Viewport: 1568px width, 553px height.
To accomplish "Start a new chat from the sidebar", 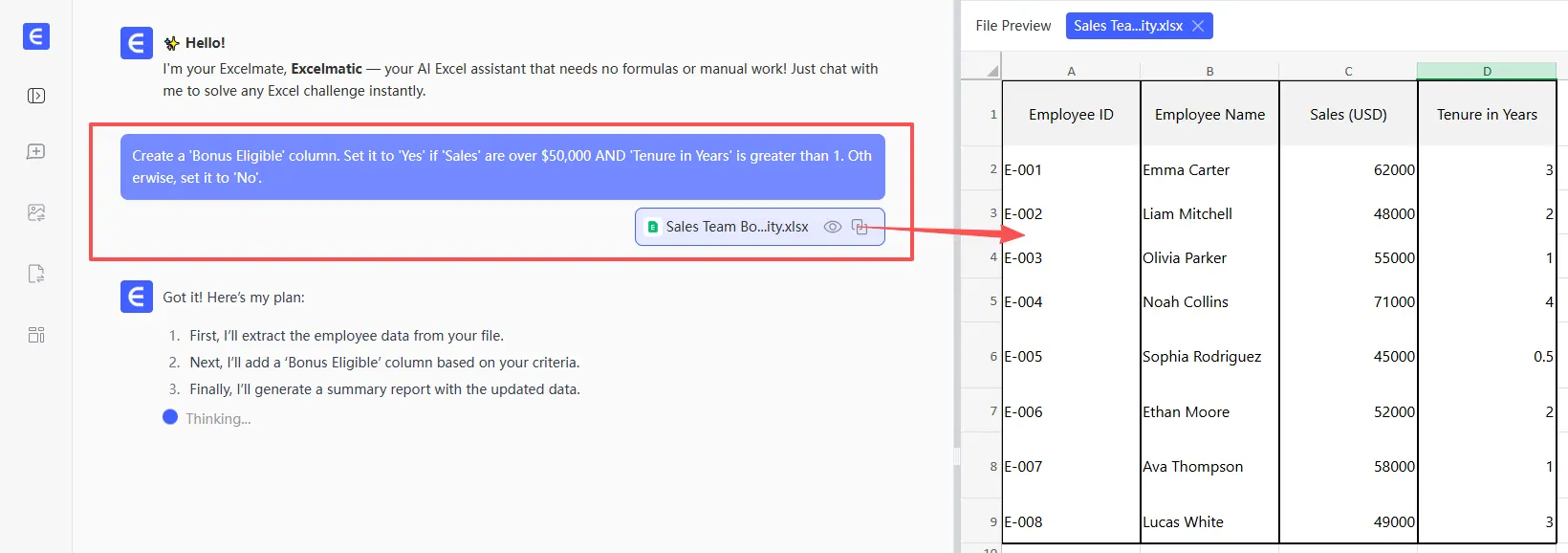I will tap(36, 152).
